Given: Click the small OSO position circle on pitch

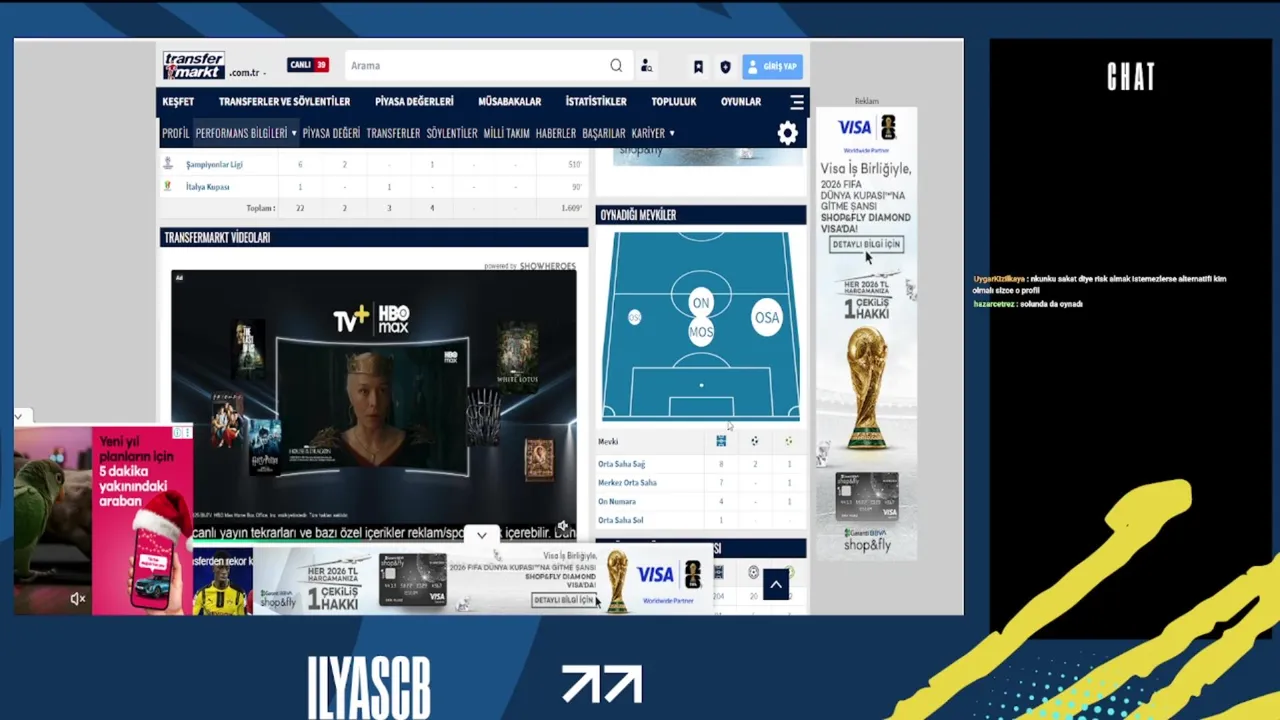Looking at the screenshot, I should coord(634,317).
